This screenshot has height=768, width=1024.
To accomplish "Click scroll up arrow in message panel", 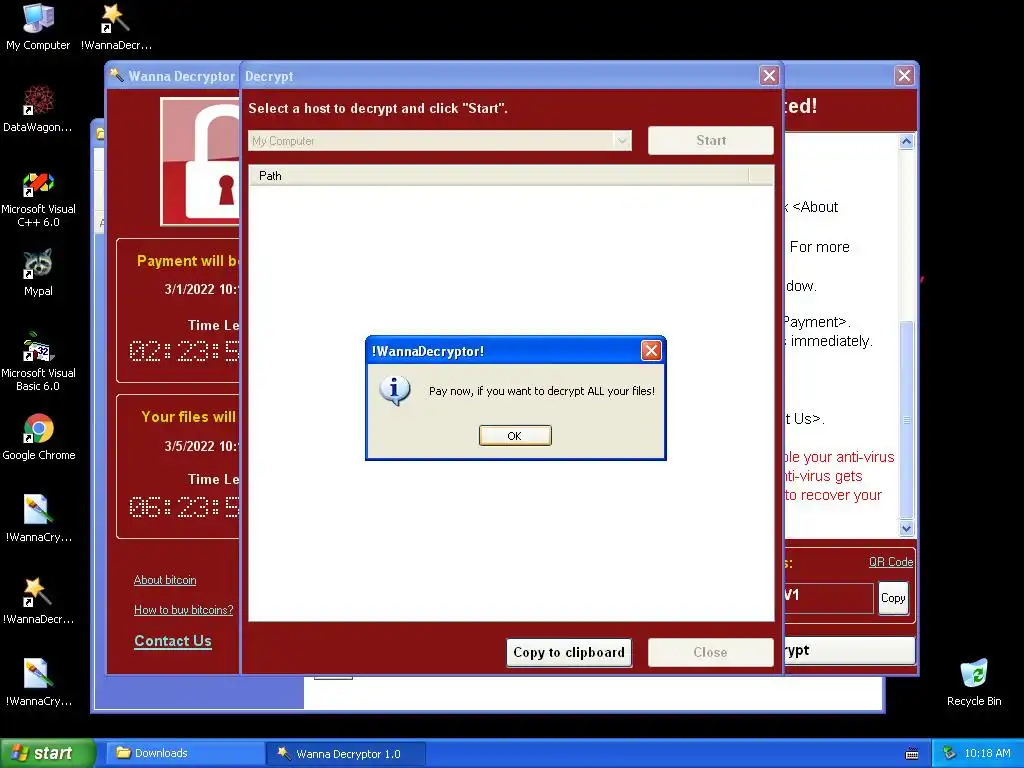I will [x=906, y=141].
